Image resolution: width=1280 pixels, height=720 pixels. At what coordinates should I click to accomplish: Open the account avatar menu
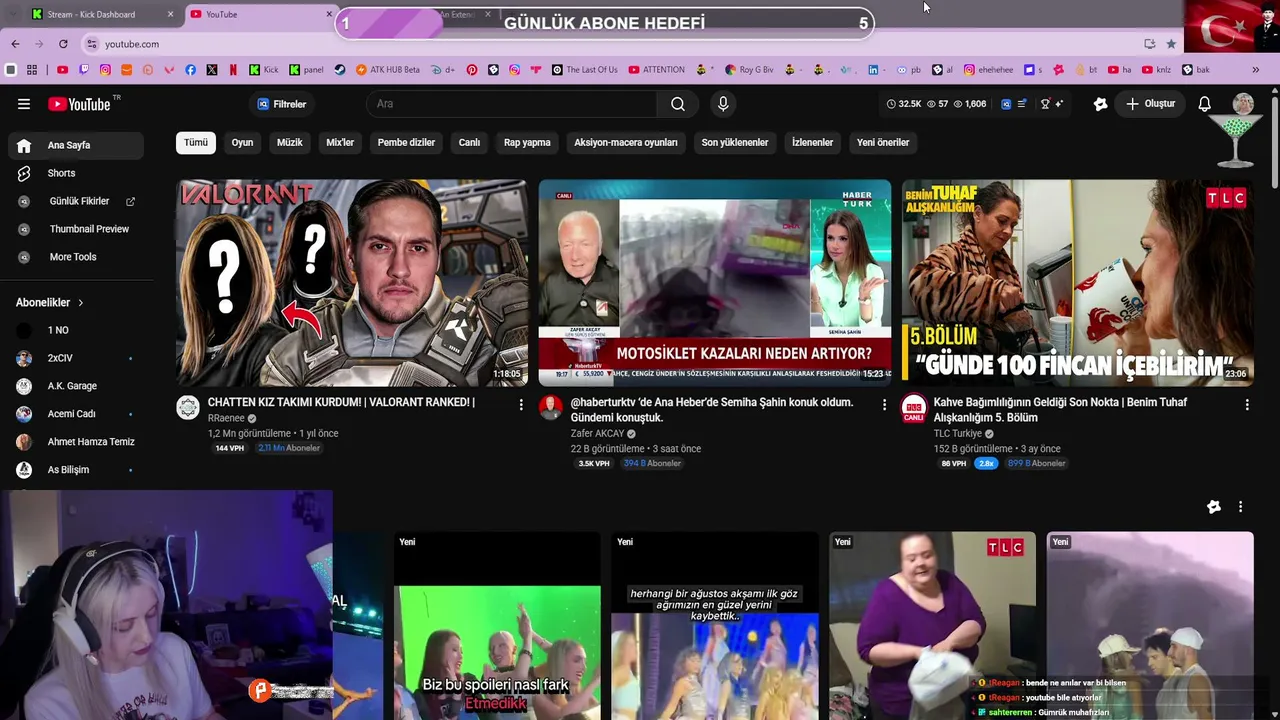[1243, 104]
